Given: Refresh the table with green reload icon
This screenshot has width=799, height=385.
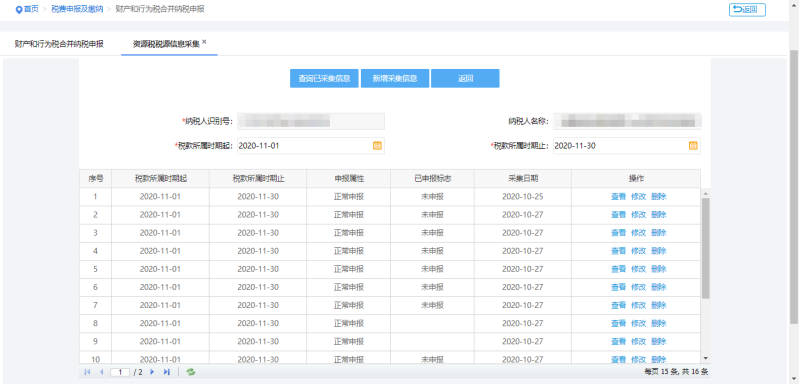Looking at the screenshot, I should 191,372.
